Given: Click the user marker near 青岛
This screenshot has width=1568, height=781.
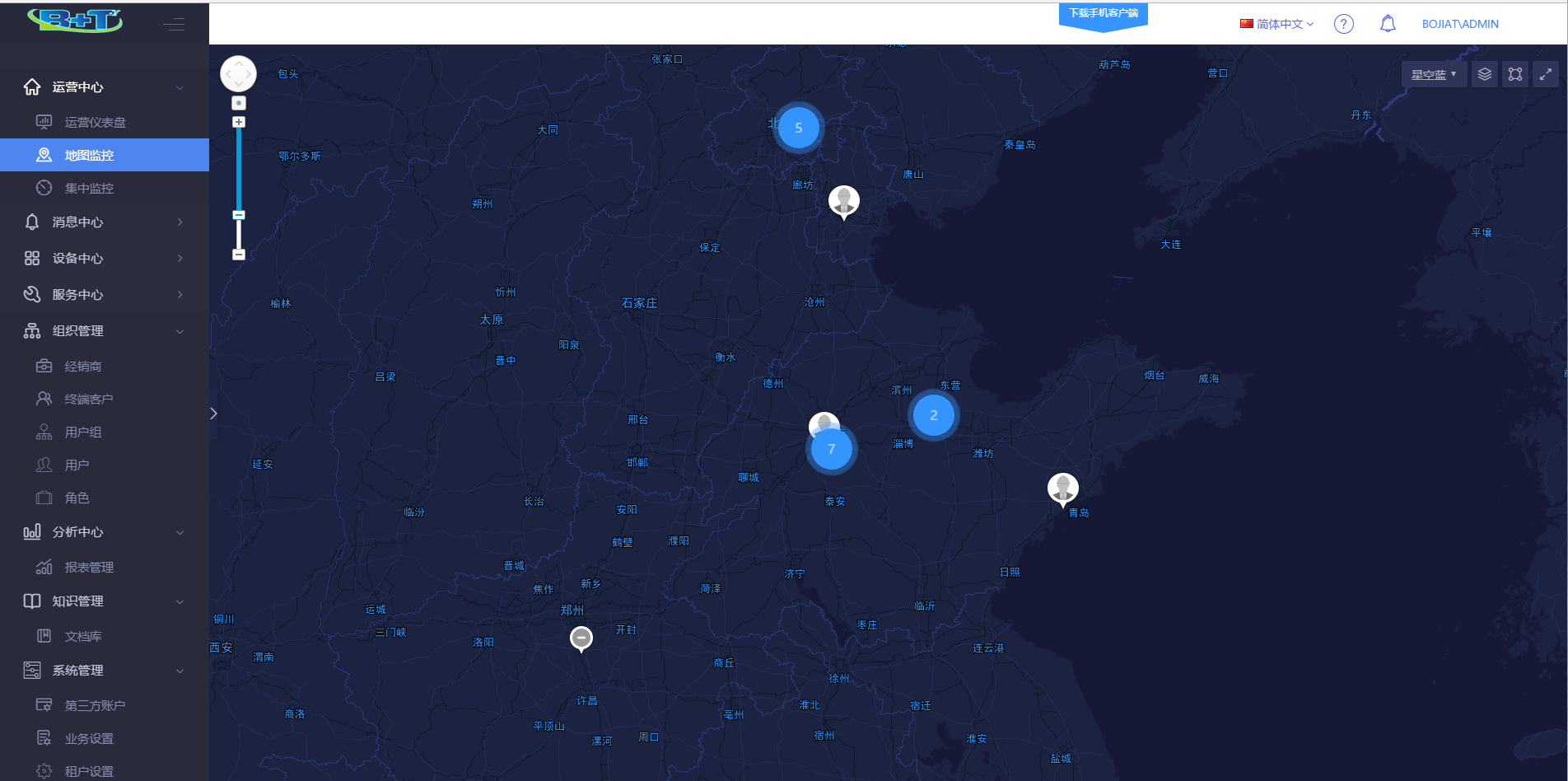Looking at the screenshot, I should 1063,489.
